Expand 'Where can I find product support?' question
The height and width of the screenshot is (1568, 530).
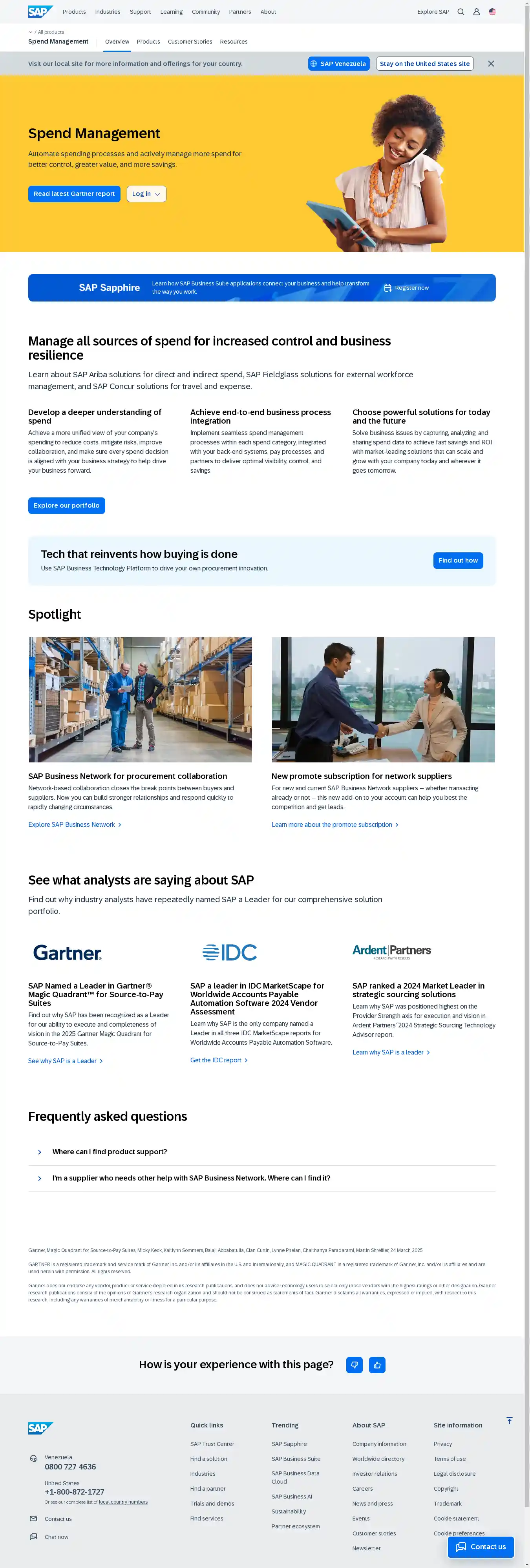[40, 1152]
